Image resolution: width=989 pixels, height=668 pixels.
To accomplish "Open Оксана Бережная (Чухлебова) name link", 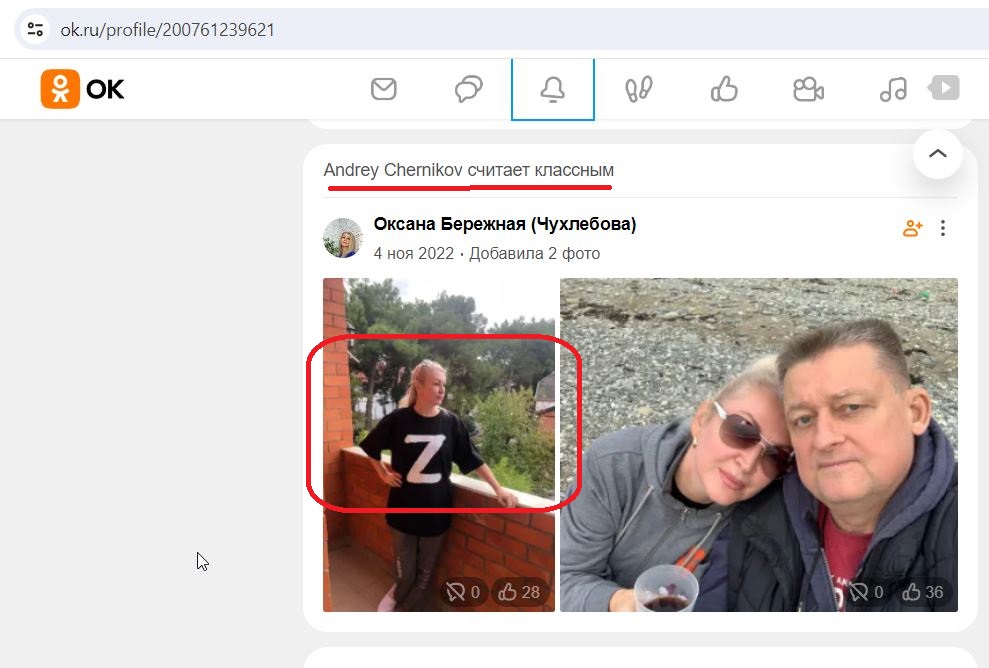I will (x=505, y=224).
